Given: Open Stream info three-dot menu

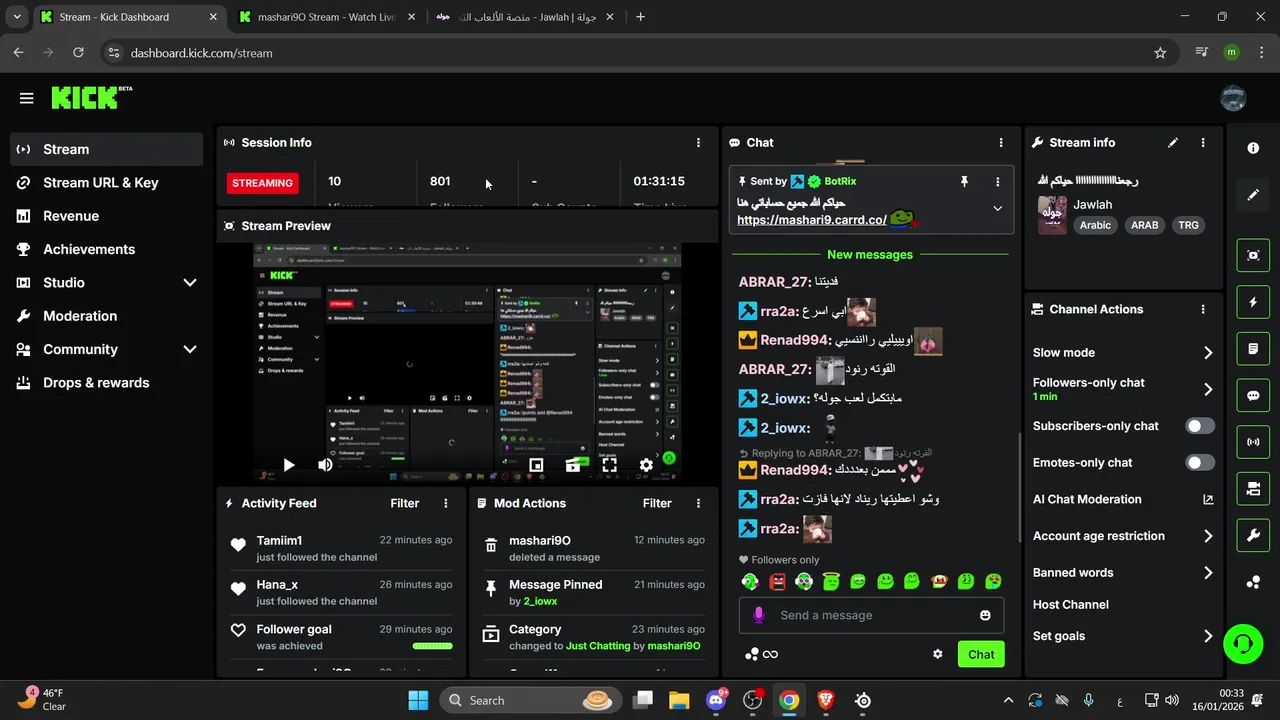Looking at the screenshot, I should click(x=1203, y=143).
